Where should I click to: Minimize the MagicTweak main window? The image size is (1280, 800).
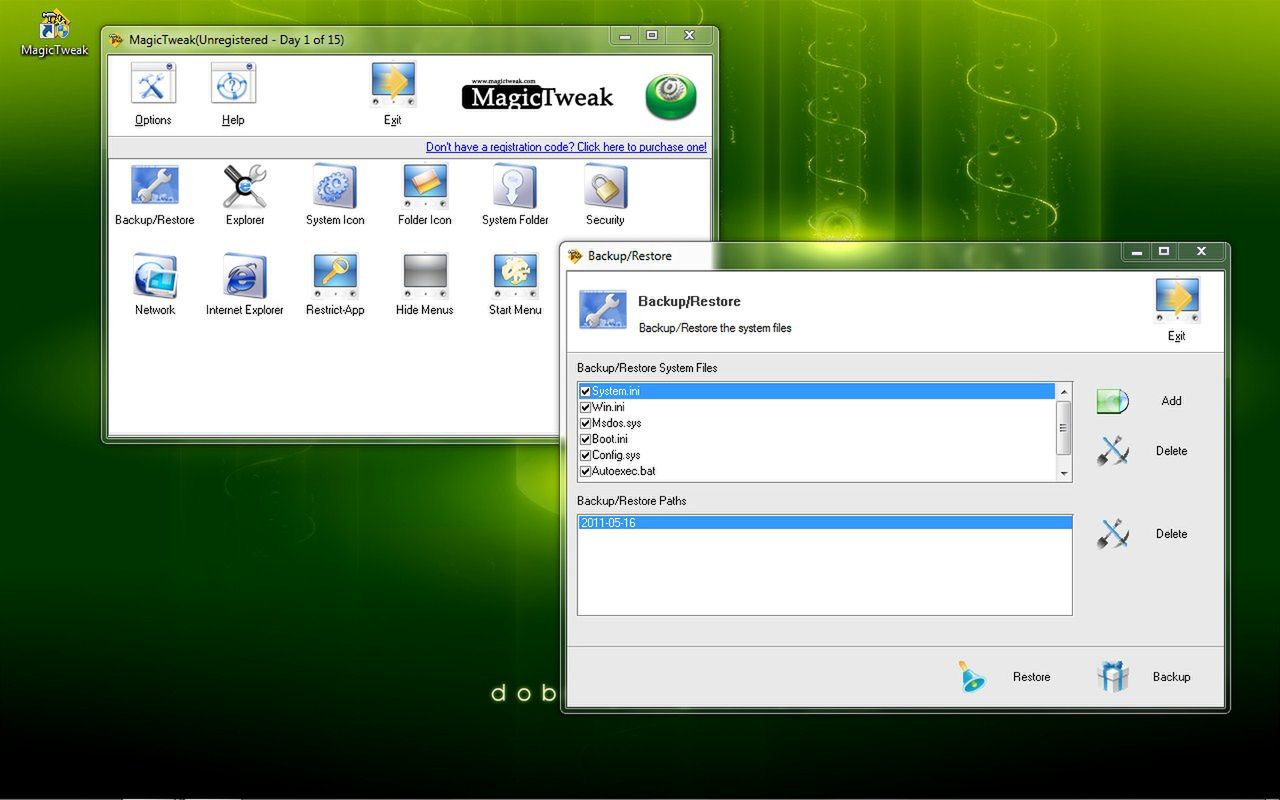click(x=625, y=36)
